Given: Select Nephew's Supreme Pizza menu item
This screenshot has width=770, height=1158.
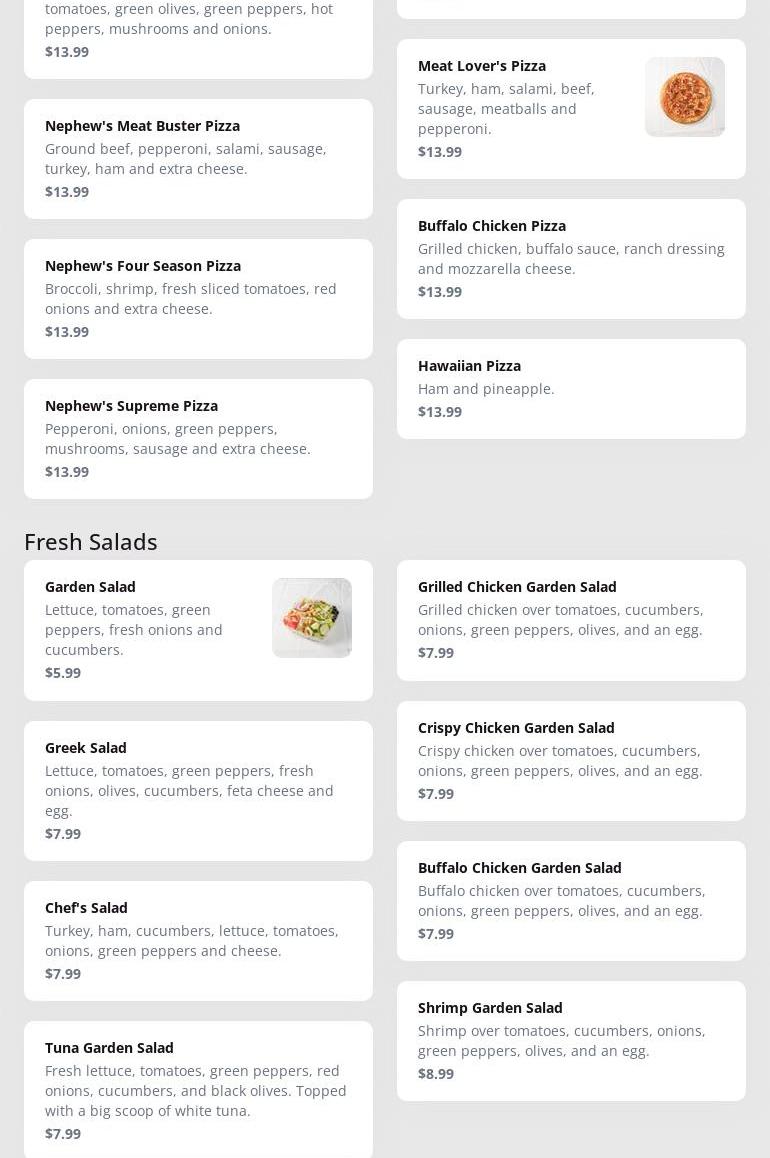Looking at the screenshot, I should click(198, 439).
